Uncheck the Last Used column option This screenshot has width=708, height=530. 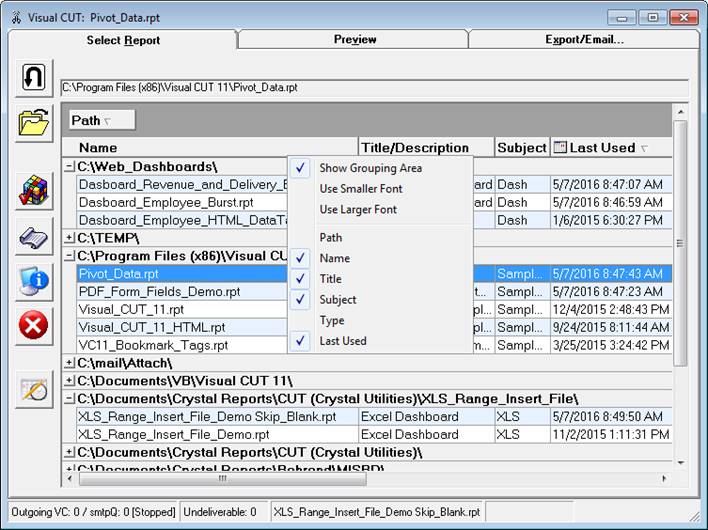click(x=380, y=341)
